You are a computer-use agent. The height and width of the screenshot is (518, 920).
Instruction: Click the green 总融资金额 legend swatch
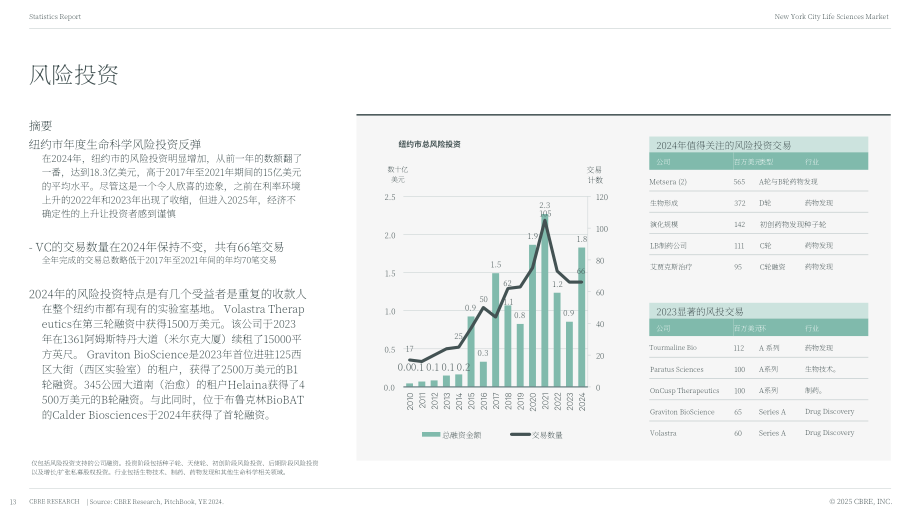(x=431, y=435)
